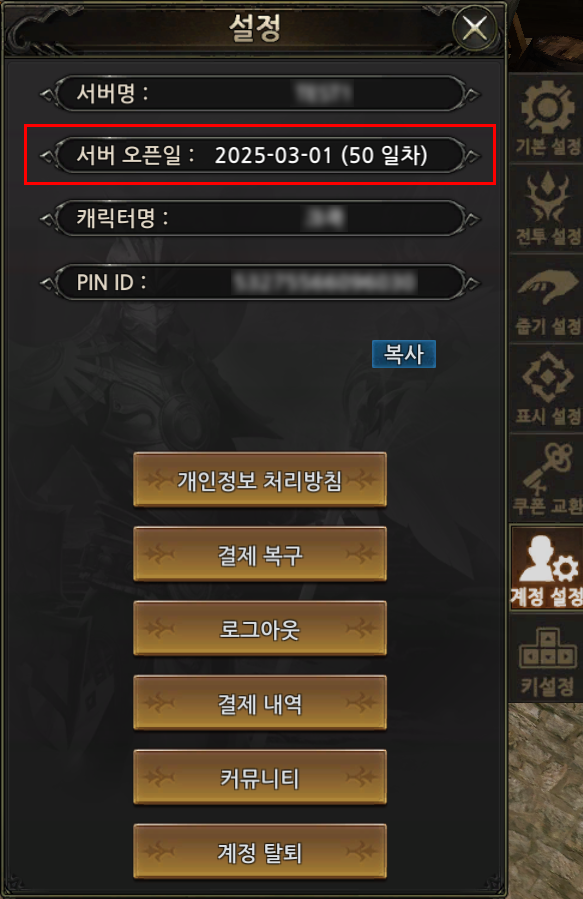Image resolution: width=583 pixels, height=899 pixels.
Task: Click the 로그아웃 logout button
Action: 260,628
